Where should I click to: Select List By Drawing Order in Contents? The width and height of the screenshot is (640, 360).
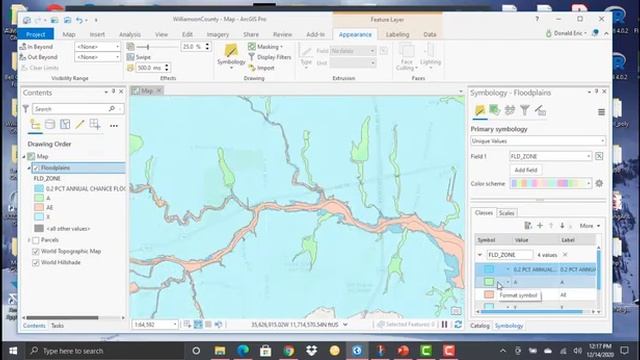(36, 124)
